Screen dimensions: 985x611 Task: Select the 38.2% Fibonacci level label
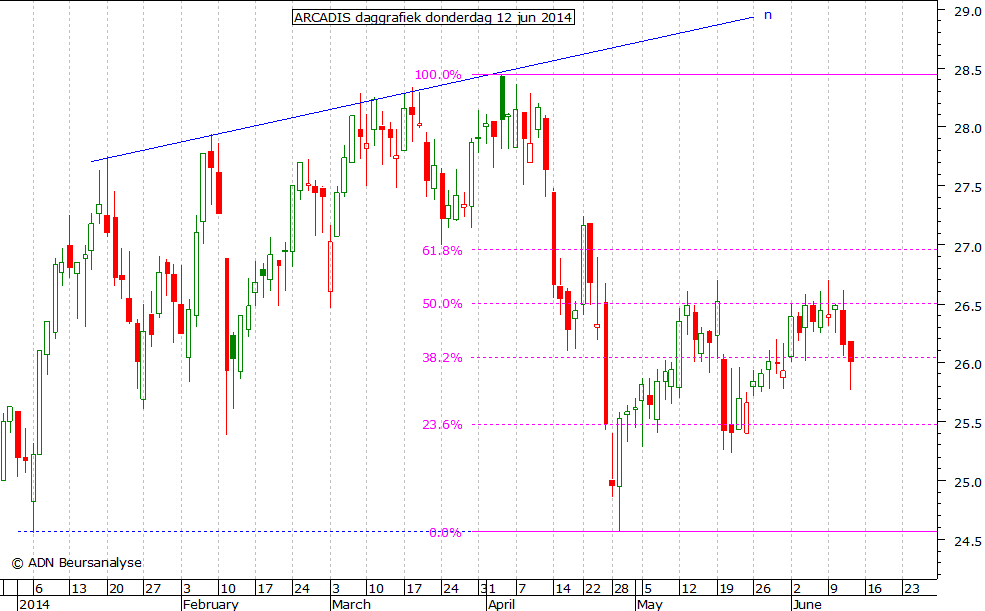[x=442, y=358]
